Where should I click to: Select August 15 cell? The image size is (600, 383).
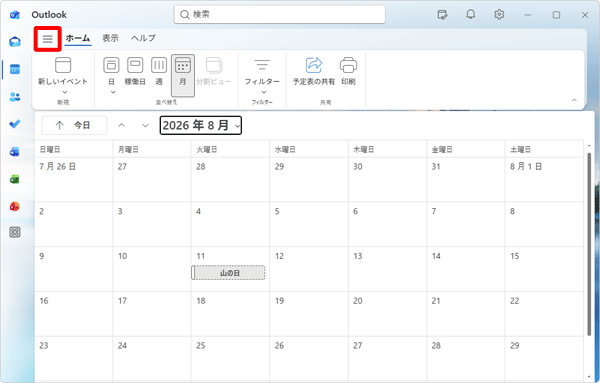[x=544, y=269]
